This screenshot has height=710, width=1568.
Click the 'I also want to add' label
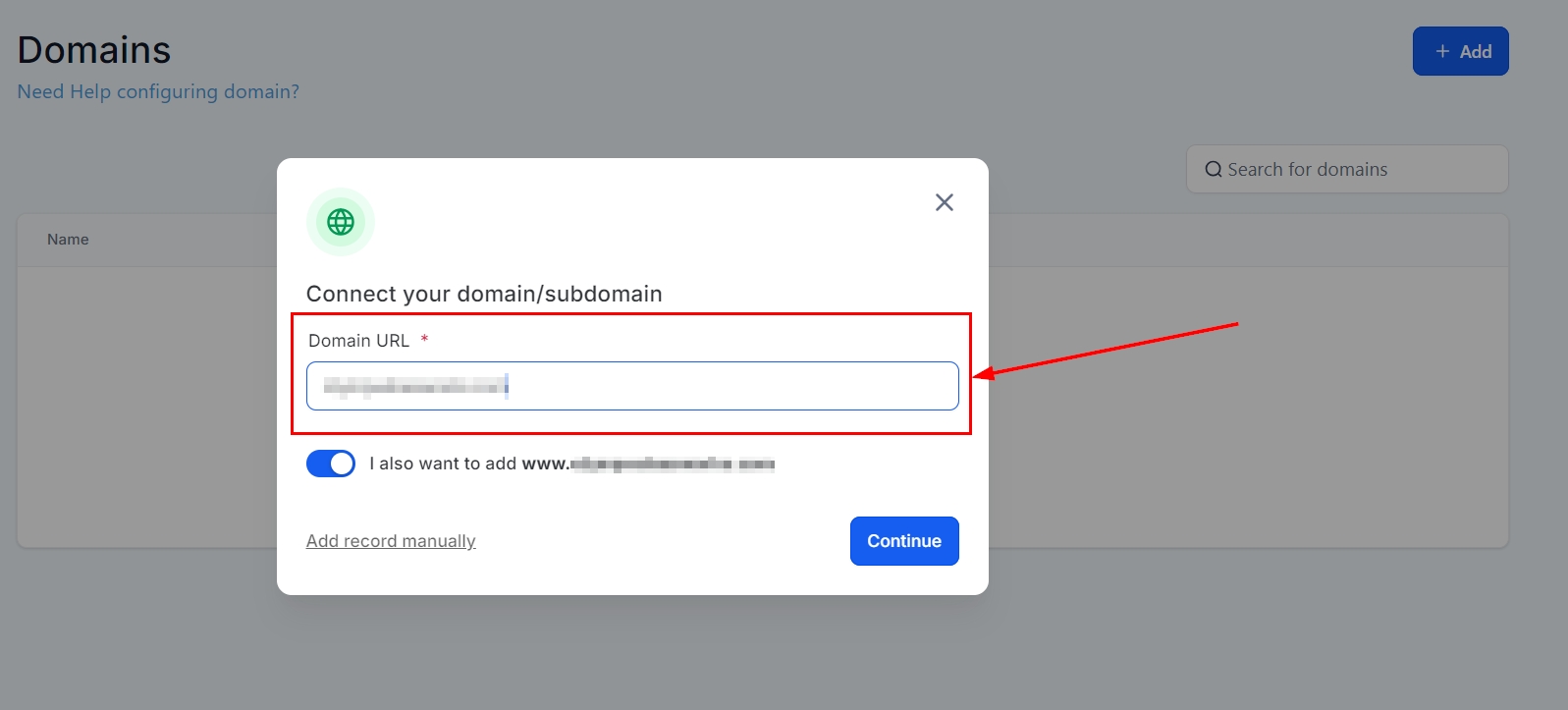[x=442, y=464]
